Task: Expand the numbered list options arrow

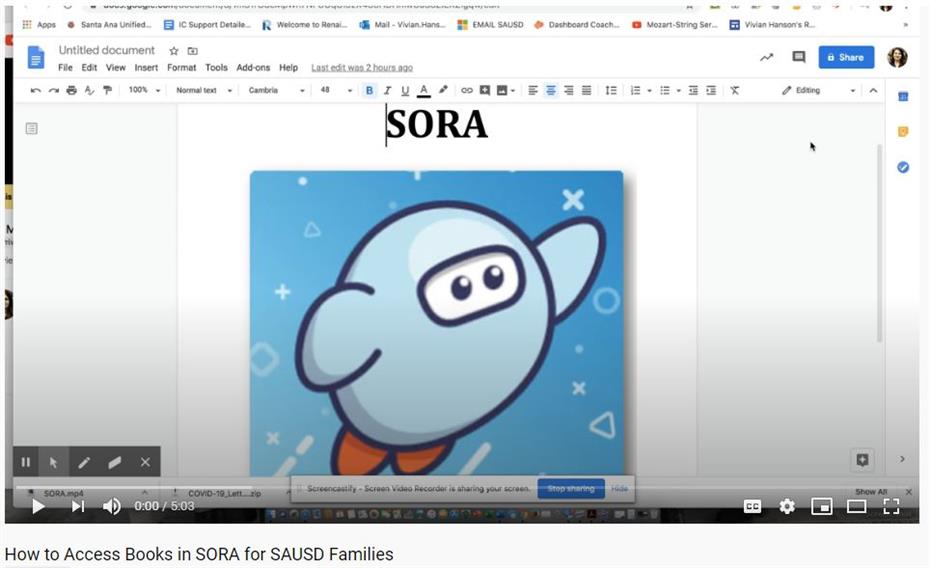Action: tap(649, 91)
